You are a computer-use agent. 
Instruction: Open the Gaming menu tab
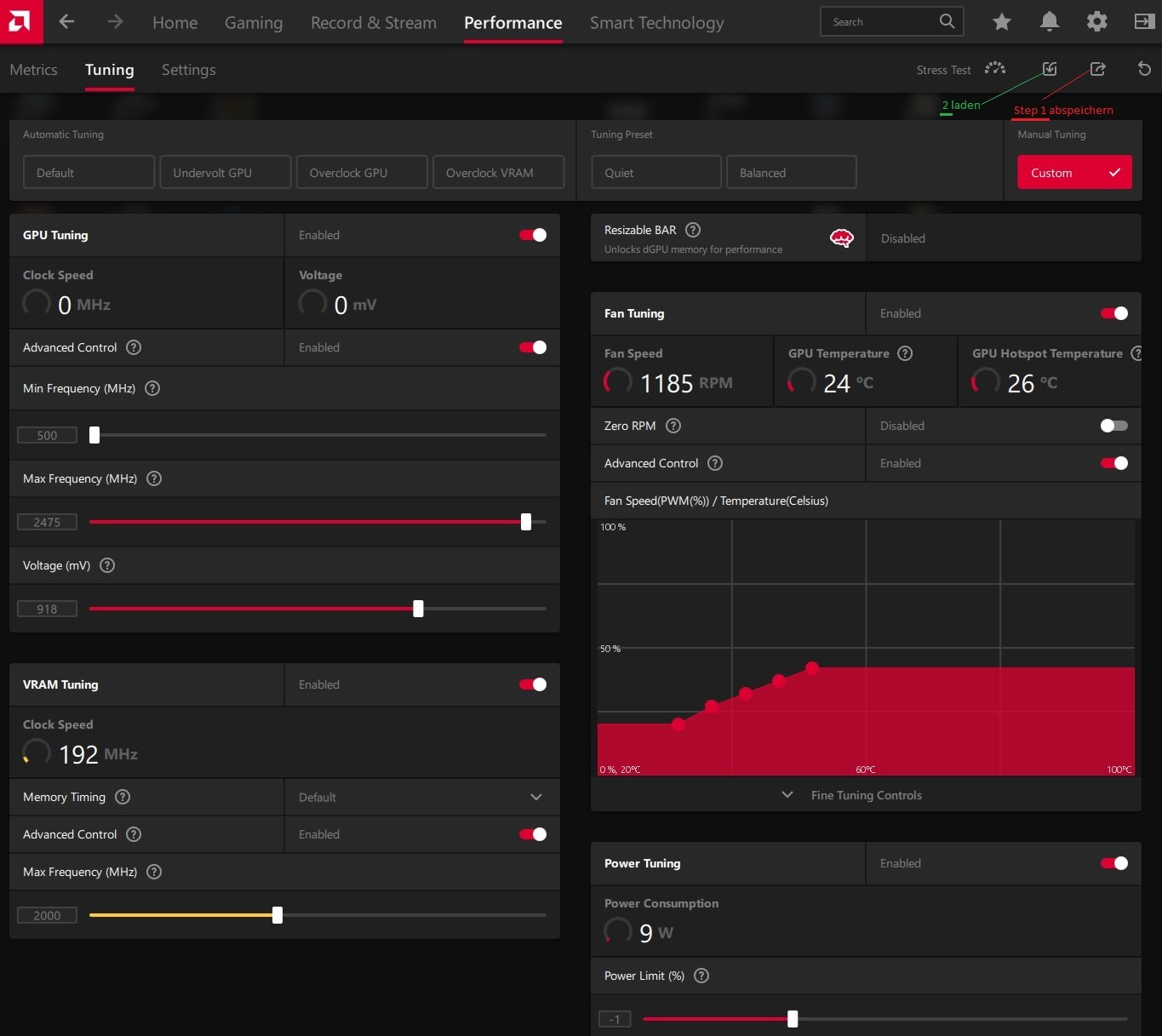254,23
